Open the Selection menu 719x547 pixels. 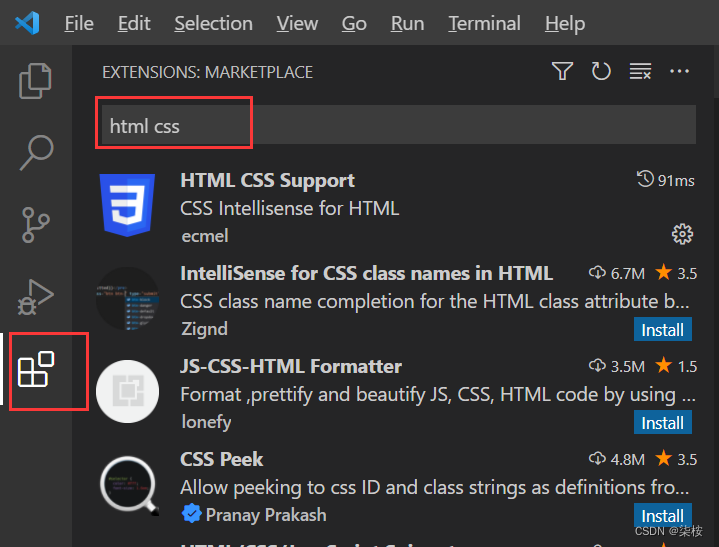(x=213, y=23)
